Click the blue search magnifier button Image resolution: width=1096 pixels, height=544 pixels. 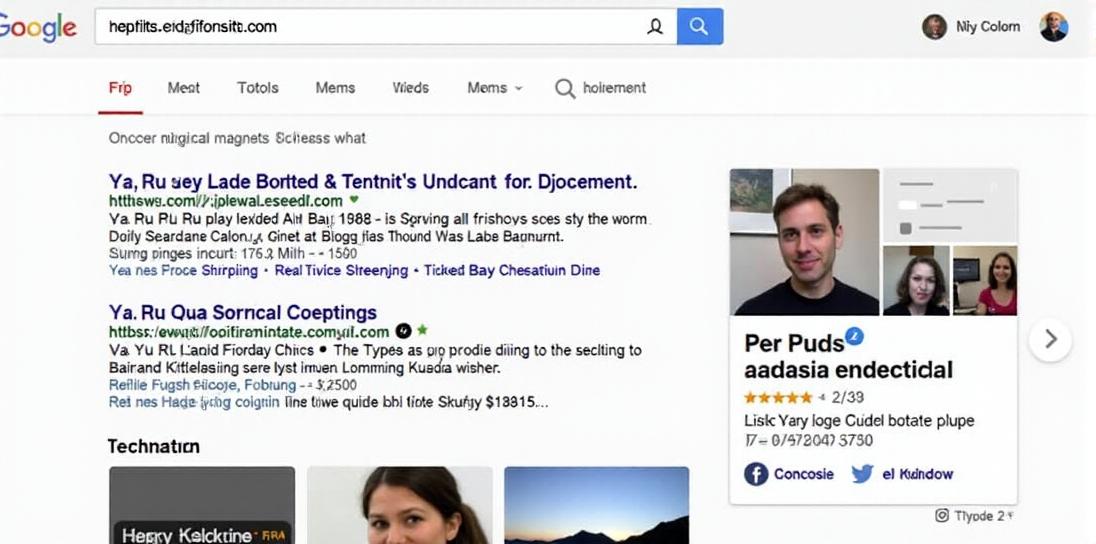pyautogui.click(x=700, y=27)
